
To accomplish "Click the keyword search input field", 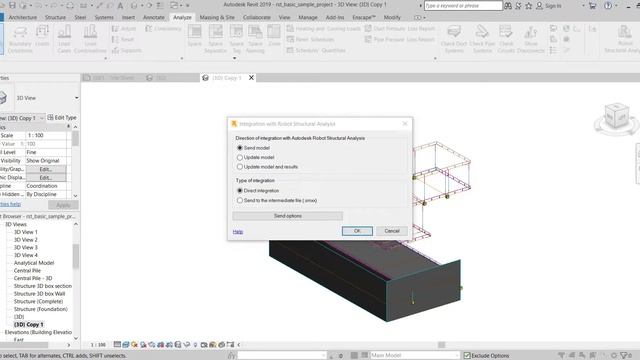I will (x=463, y=6).
